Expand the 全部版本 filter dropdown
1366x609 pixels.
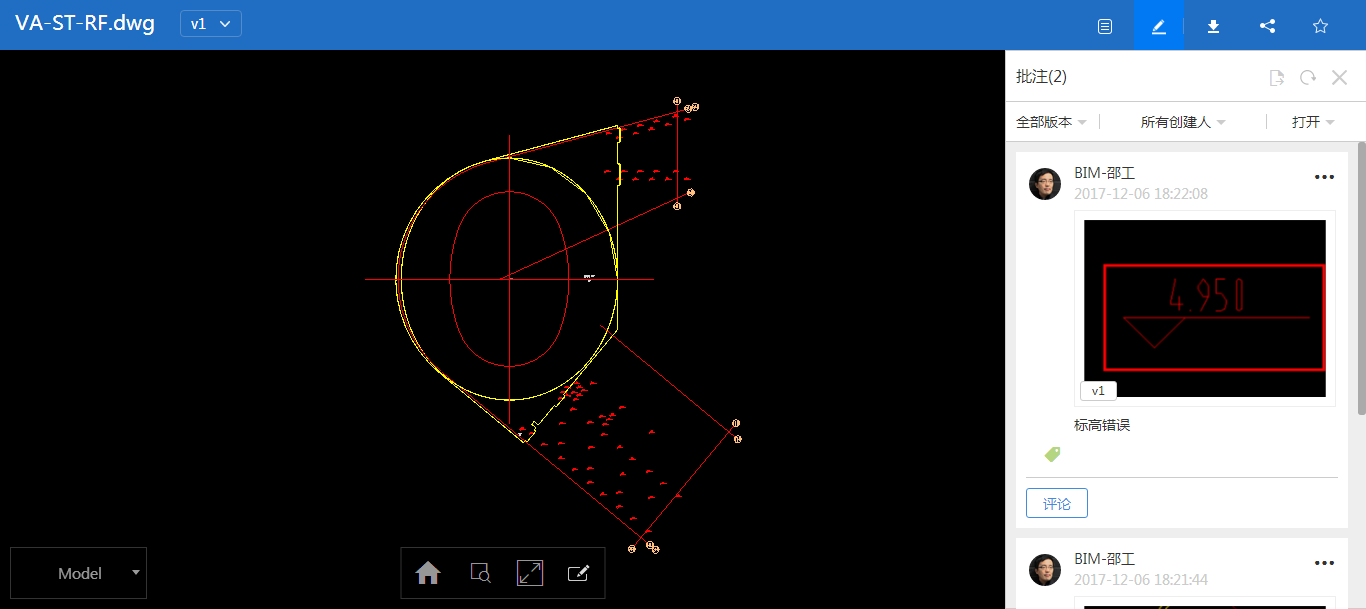pyautogui.click(x=1051, y=122)
